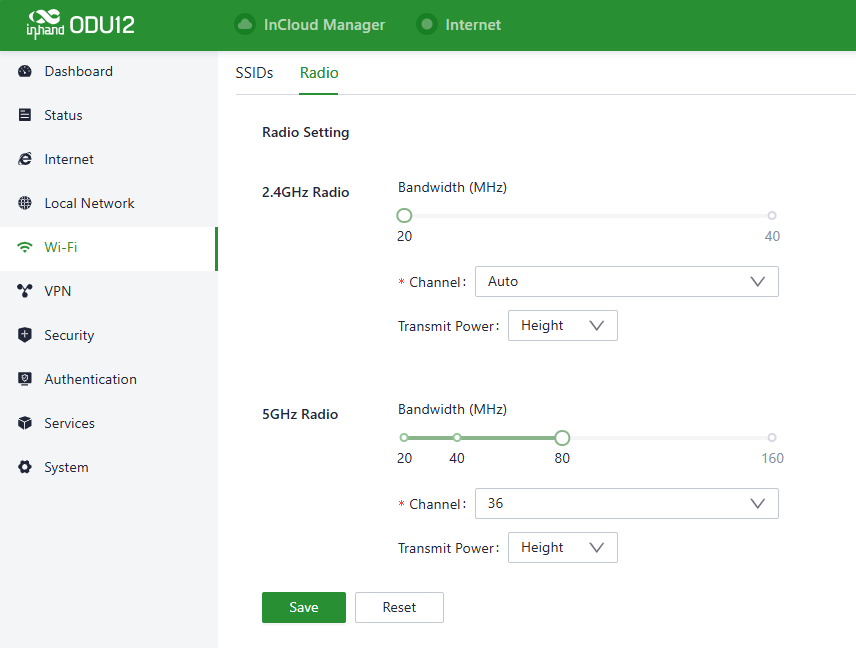Image resolution: width=856 pixels, height=648 pixels.
Task: Open the 2.4GHz Transmit Power dropdown
Action: (x=562, y=326)
